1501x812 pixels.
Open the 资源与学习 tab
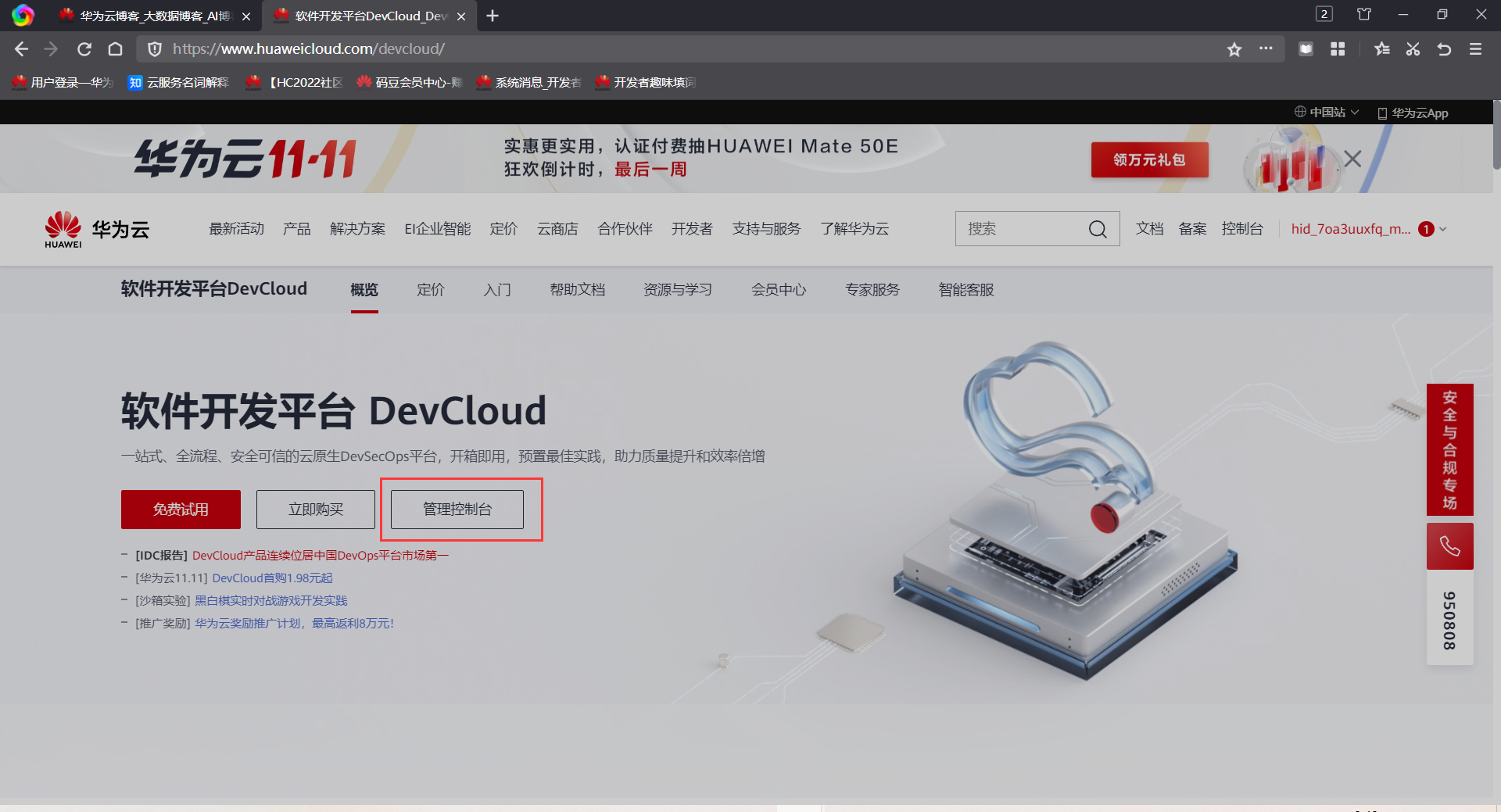pyautogui.click(x=678, y=290)
